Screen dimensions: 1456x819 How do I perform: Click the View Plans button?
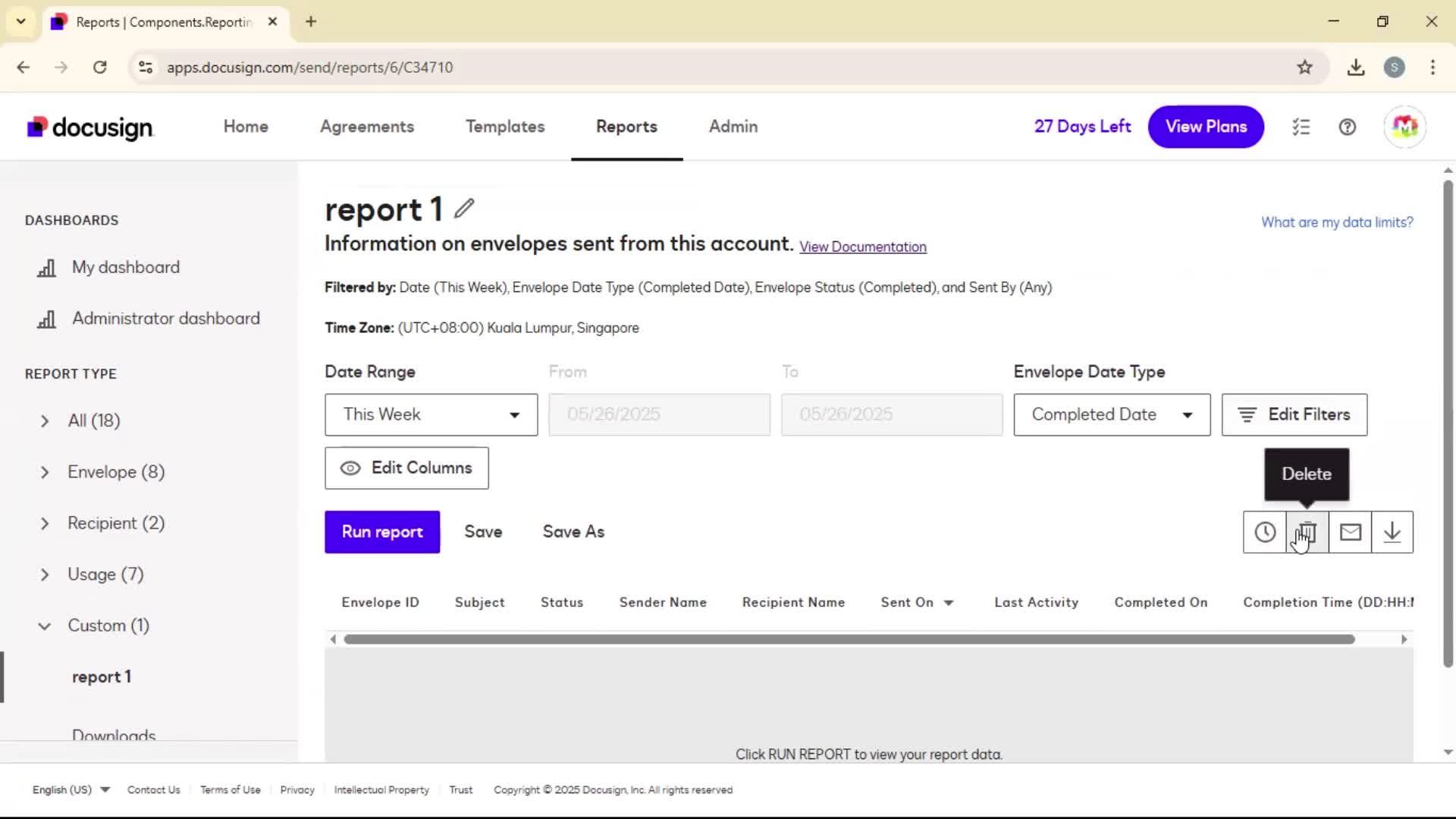click(1206, 127)
